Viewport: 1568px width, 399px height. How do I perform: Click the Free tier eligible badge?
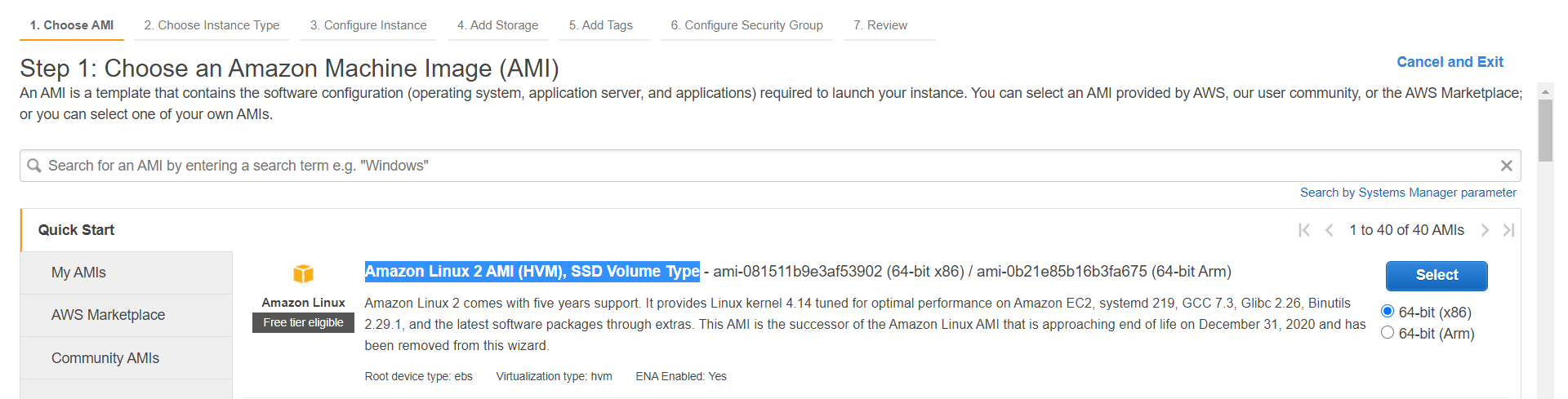click(x=303, y=322)
